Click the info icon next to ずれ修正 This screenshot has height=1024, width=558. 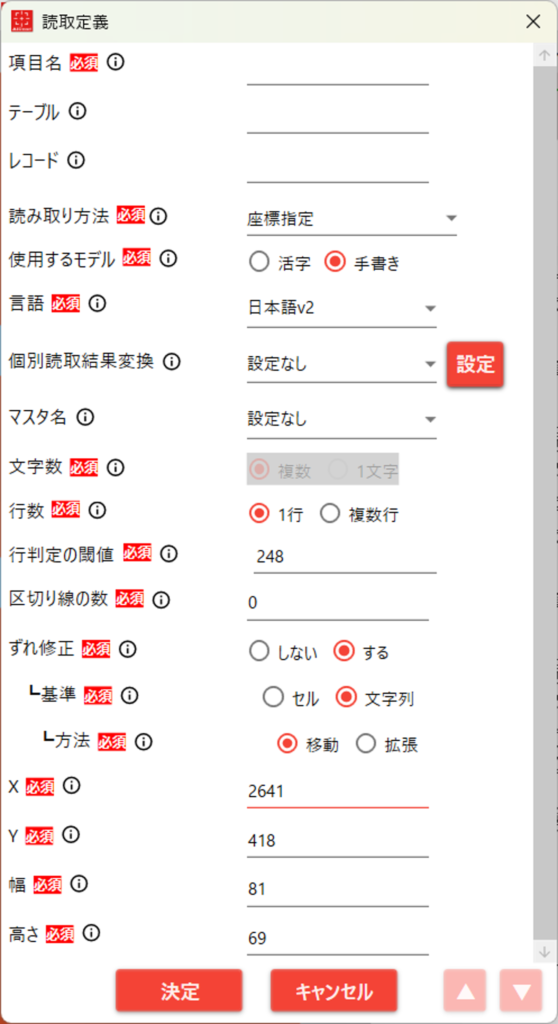click(x=127, y=649)
